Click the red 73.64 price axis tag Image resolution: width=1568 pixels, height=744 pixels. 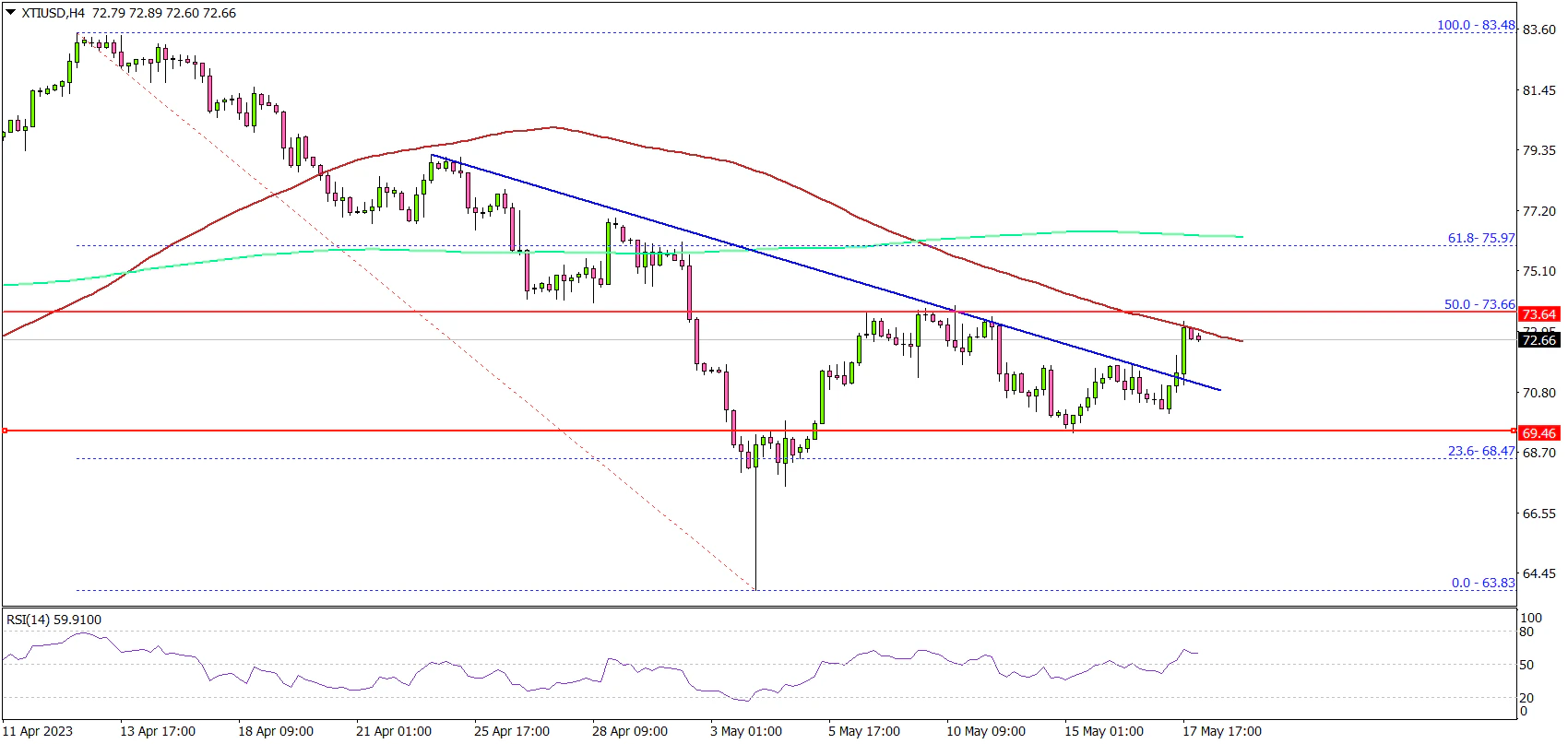pos(1538,314)
